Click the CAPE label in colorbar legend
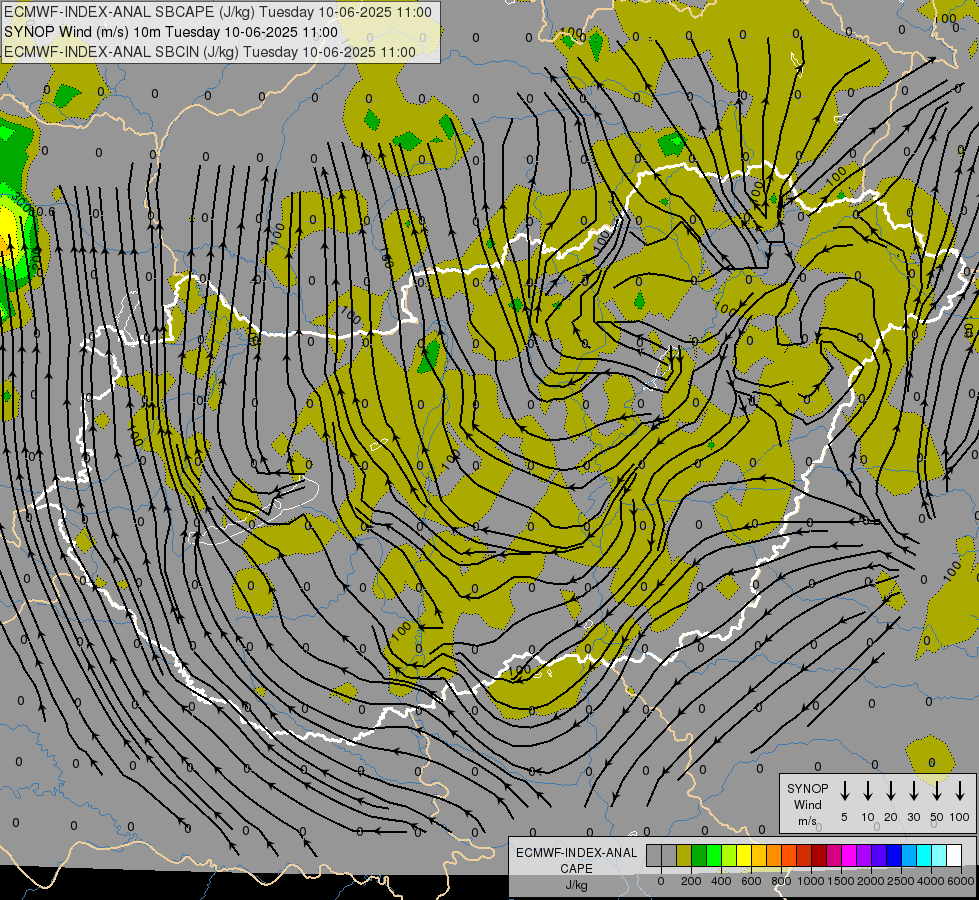The image size is (979, 900). [x=576, y=869]
